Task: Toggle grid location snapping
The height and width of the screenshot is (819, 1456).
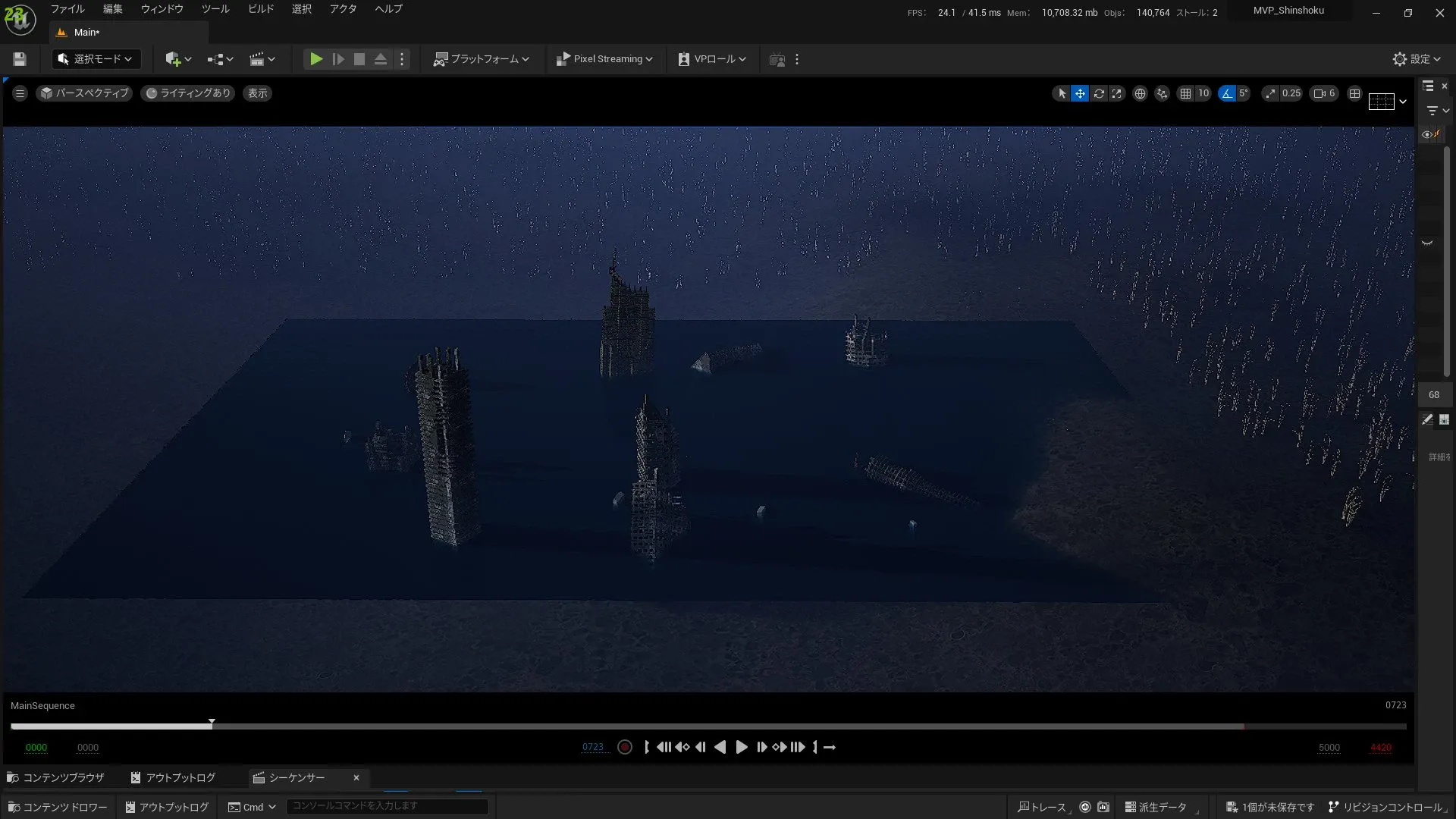Action: [1185, 93]
